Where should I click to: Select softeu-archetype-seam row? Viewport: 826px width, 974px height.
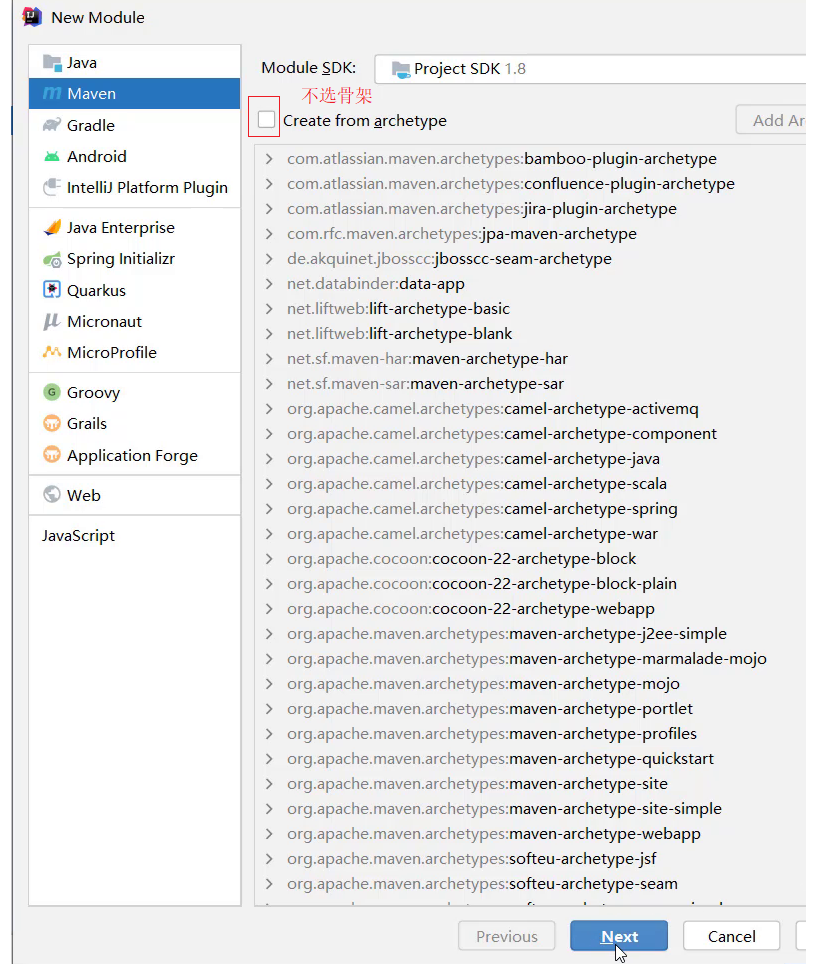(530, 884)
